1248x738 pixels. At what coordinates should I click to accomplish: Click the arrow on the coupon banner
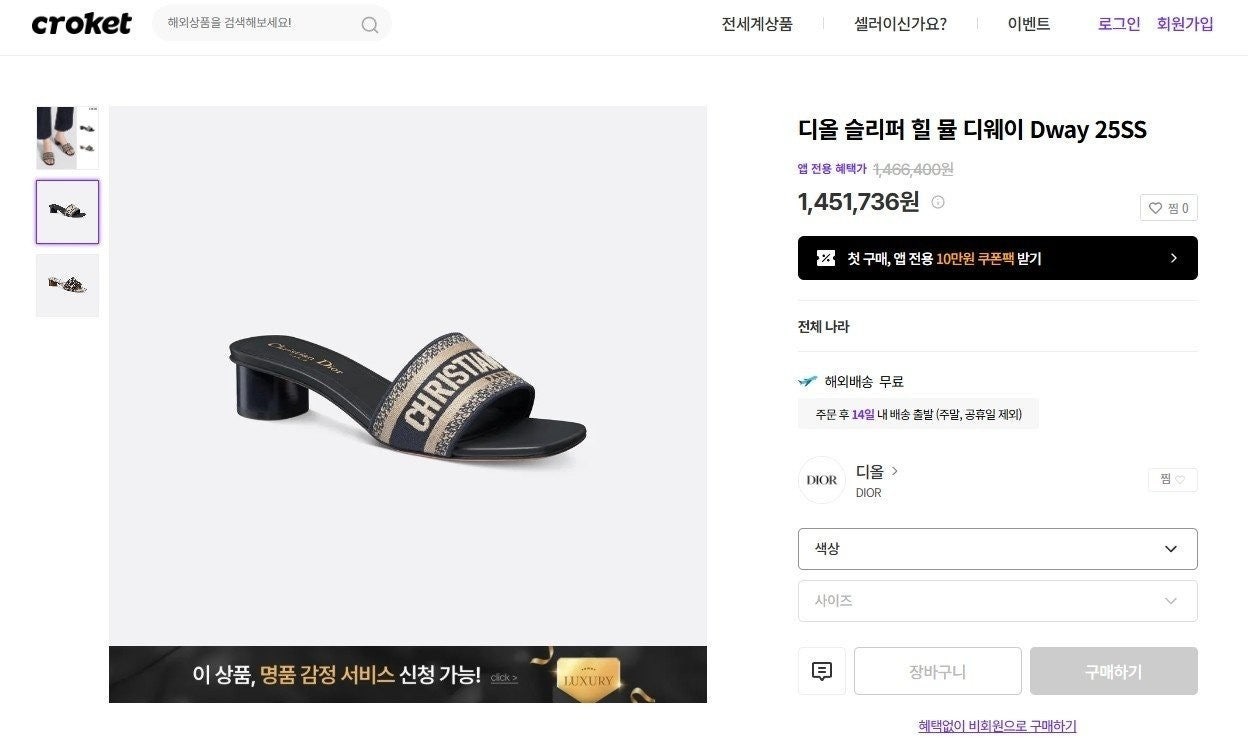point(1173,258)
